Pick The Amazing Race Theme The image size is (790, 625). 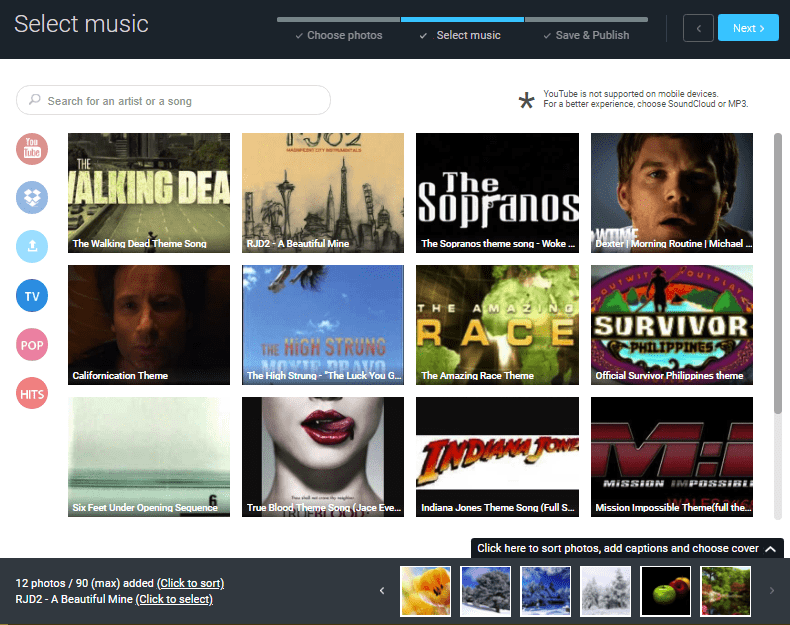pyautogui.click(x=497, y=325)
